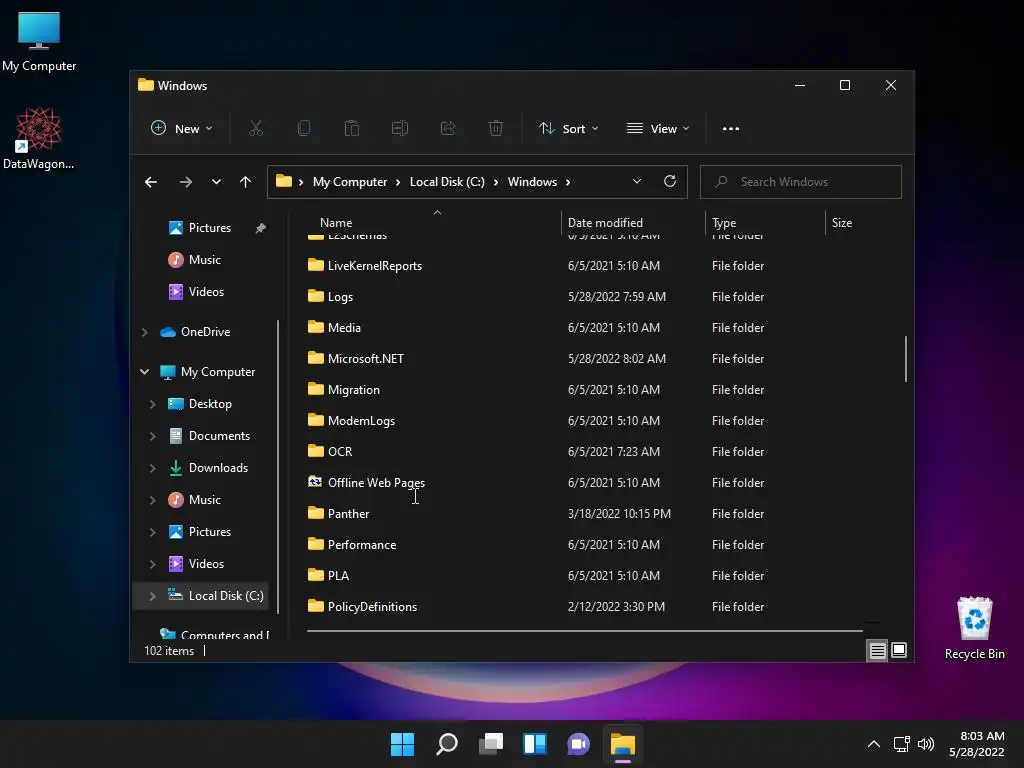
Task: Show hidden system tray icons
Action: pos(874,744)
